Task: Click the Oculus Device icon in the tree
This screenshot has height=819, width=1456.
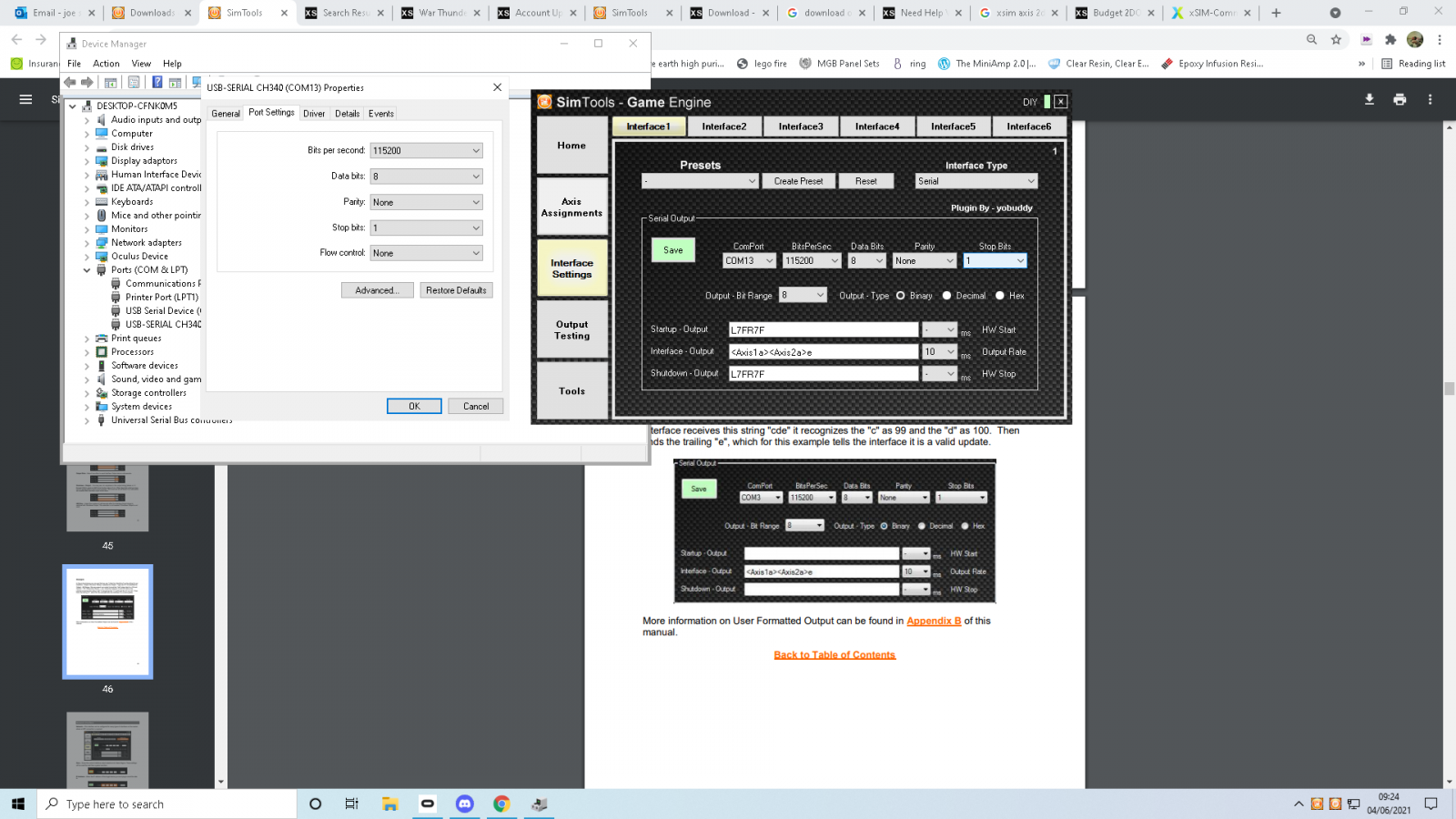Action: coord(102,257)
